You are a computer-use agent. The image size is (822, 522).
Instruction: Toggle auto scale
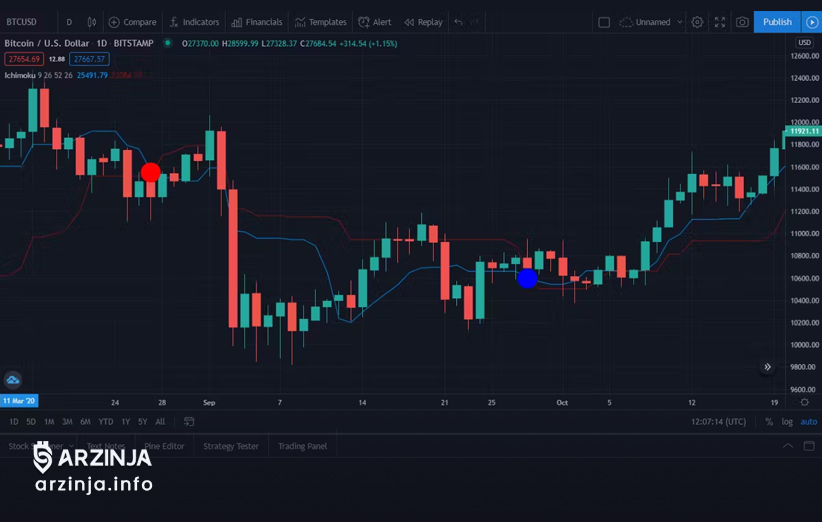(x=808, y=421)
